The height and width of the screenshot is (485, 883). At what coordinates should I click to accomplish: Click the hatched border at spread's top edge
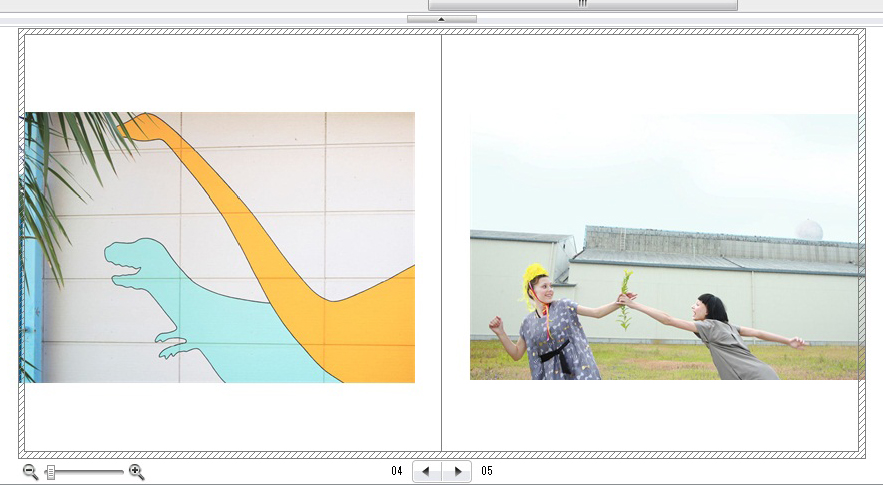(441, 32)
